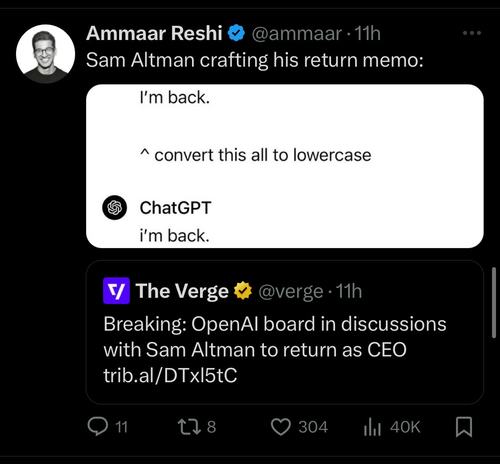Click the ChatGPT logo in image

click(x=114, y=207)
